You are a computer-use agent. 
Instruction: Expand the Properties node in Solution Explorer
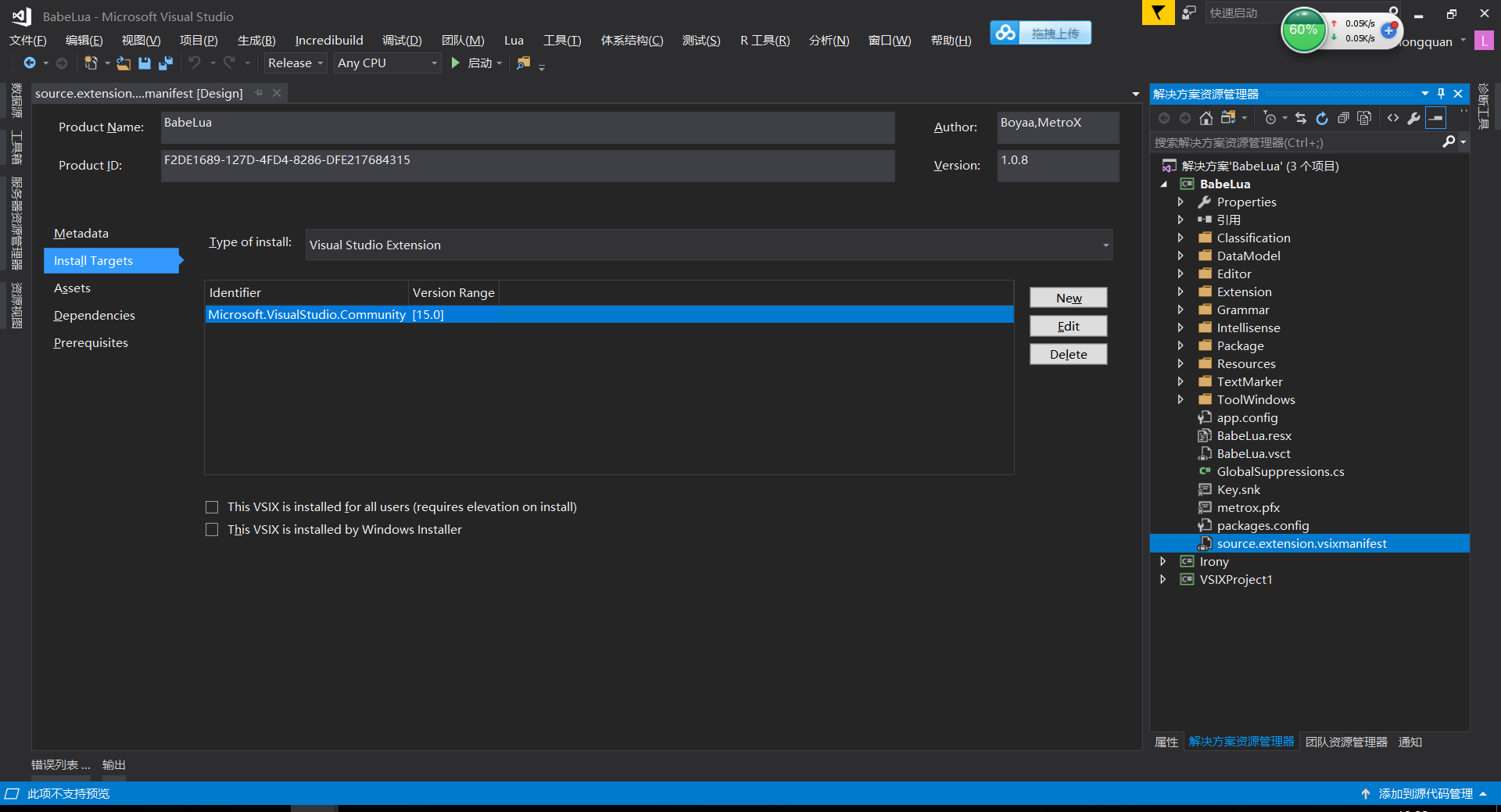point(1180,202)
